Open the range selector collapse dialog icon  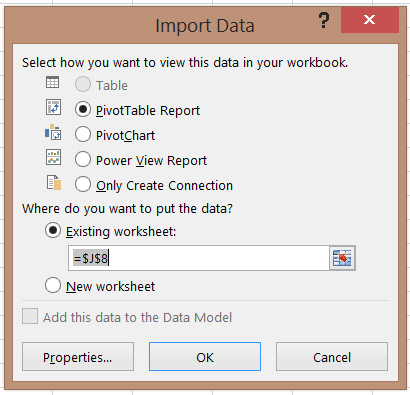tap(342, 258)
